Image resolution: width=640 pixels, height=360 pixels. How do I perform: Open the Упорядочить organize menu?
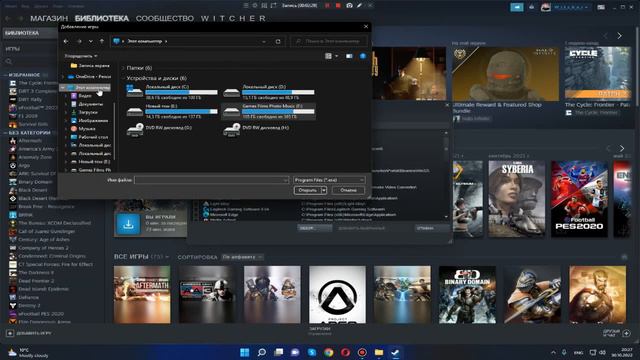coord(80,56)
